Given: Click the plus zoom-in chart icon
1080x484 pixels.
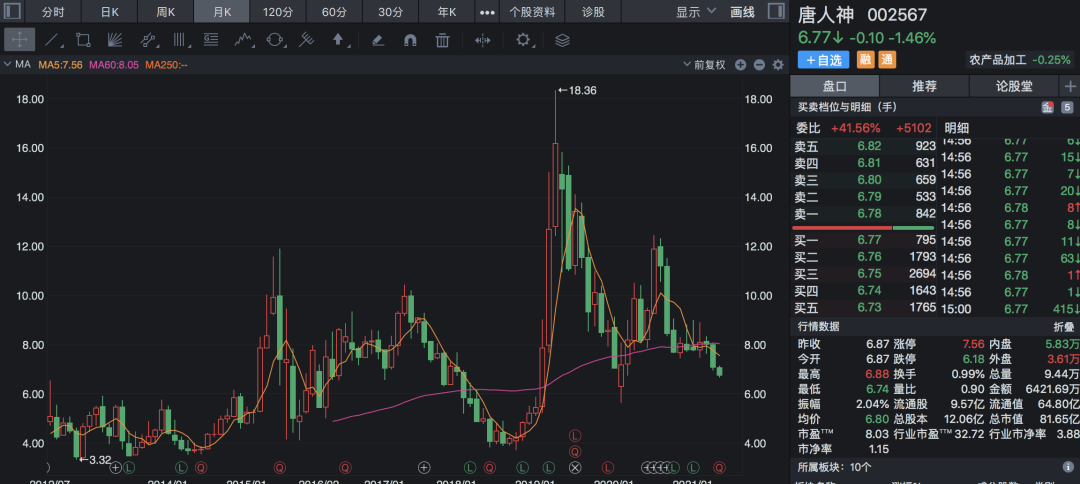Looking at the screenshot, I should coord(740,65).
